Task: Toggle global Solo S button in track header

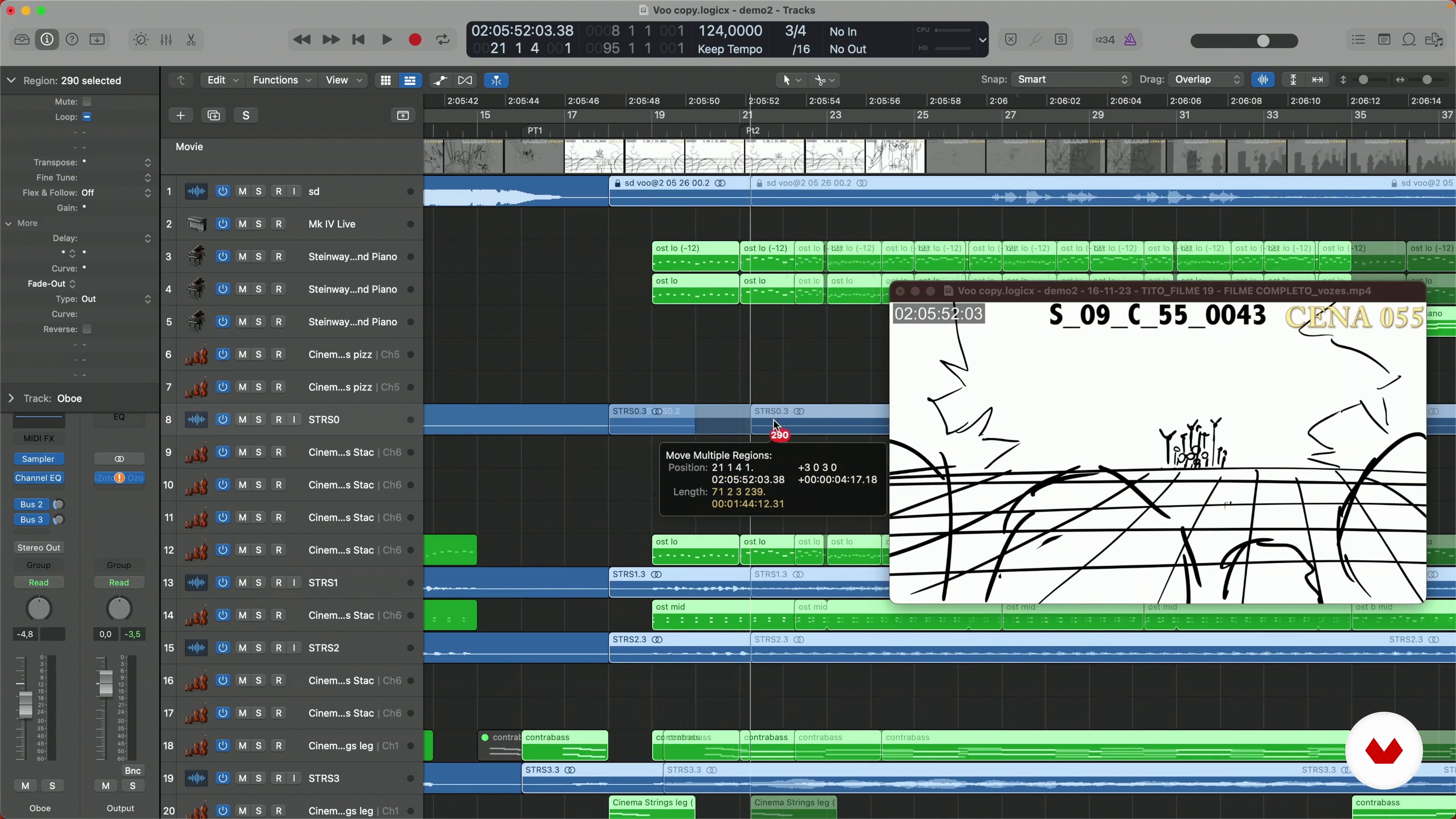Action: (246, 115)
